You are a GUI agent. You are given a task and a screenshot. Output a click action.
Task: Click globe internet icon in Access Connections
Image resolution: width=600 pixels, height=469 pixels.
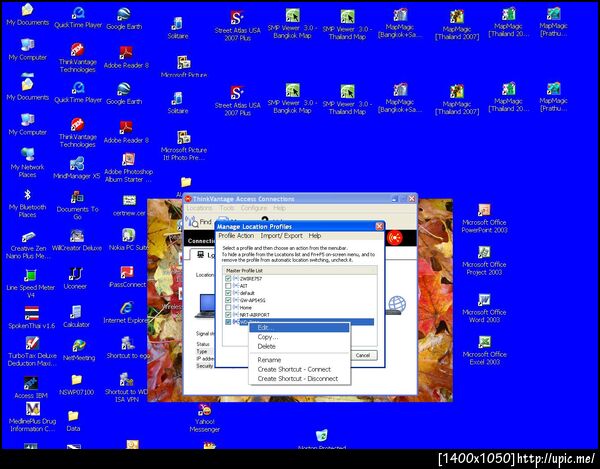click(397, 305)
